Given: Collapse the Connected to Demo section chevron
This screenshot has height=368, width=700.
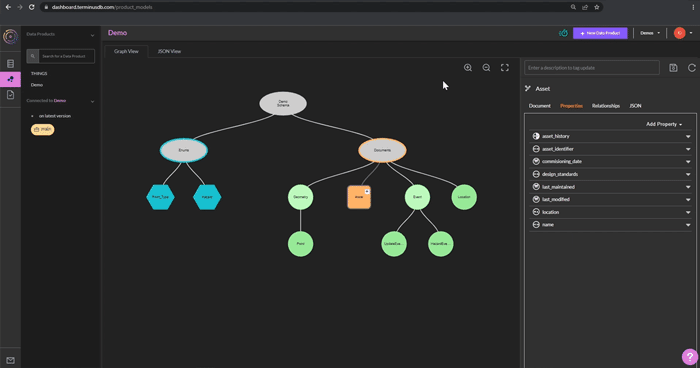Looking at the screenshot, I should tap(92, 101).
